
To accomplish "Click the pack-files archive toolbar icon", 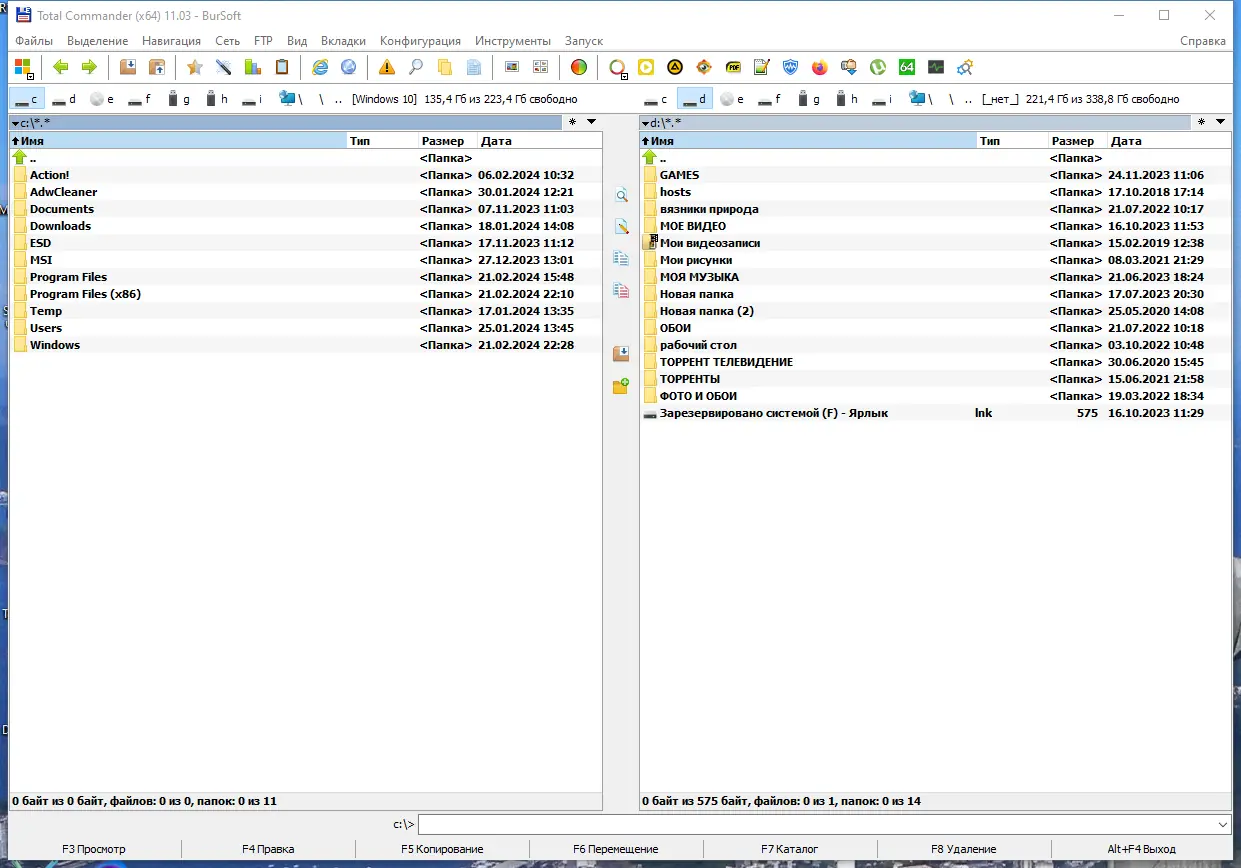I will pyautogui.click(x=128, y=67).
